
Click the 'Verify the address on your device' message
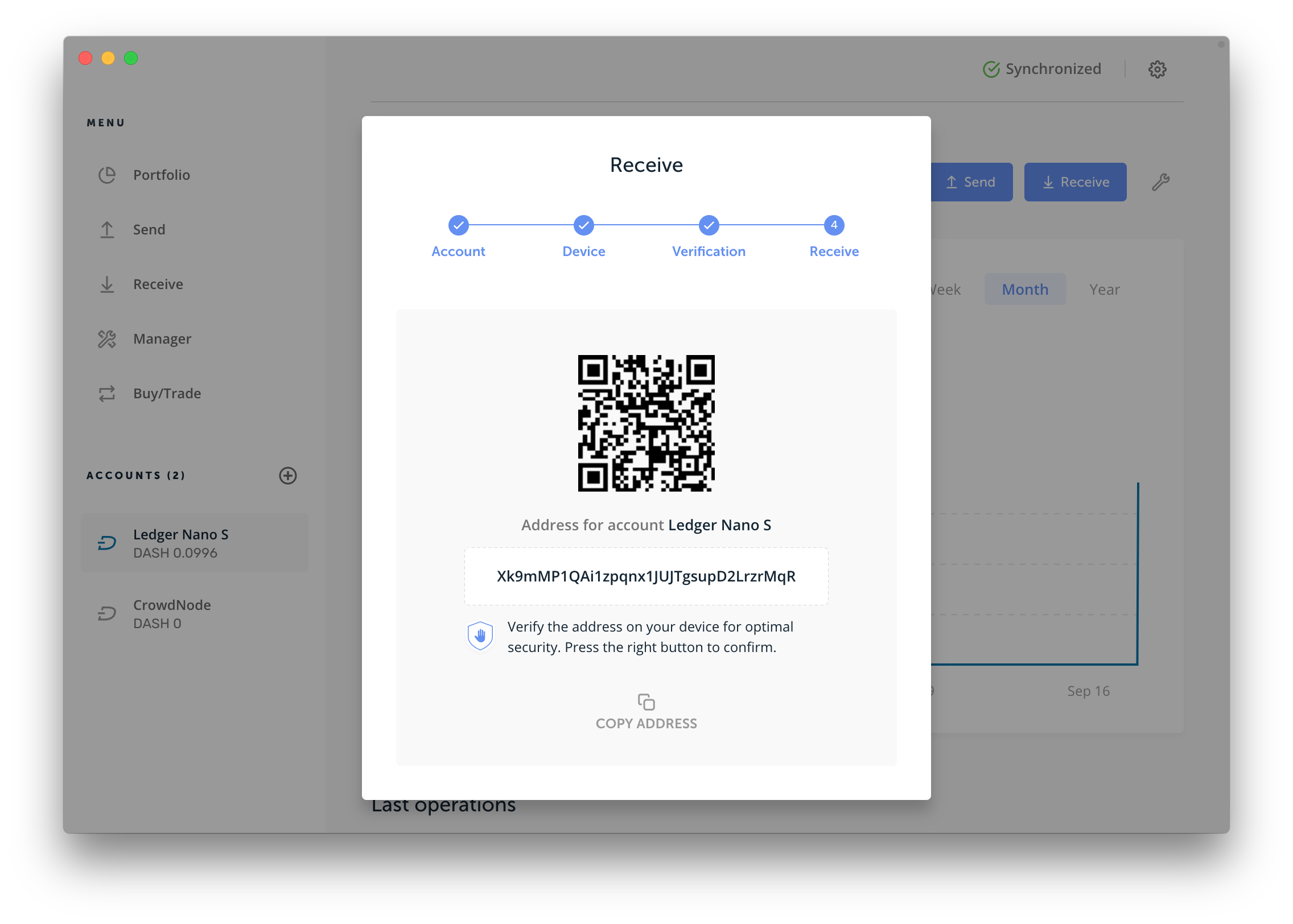click(650, 637)
